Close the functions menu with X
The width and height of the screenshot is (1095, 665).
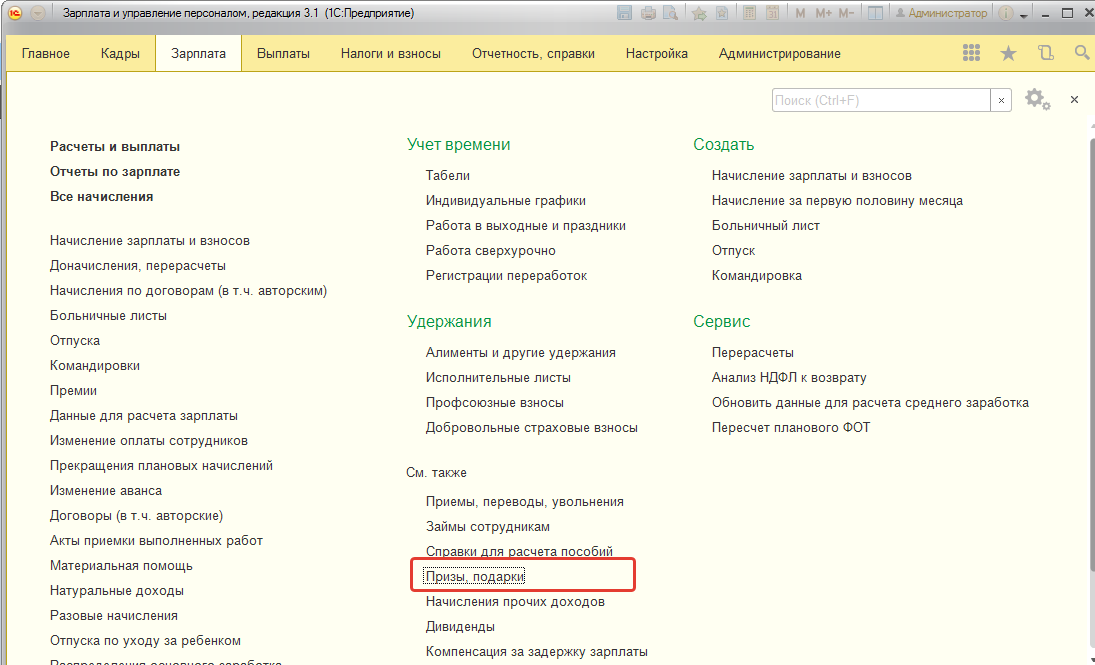click(1074, 100)
